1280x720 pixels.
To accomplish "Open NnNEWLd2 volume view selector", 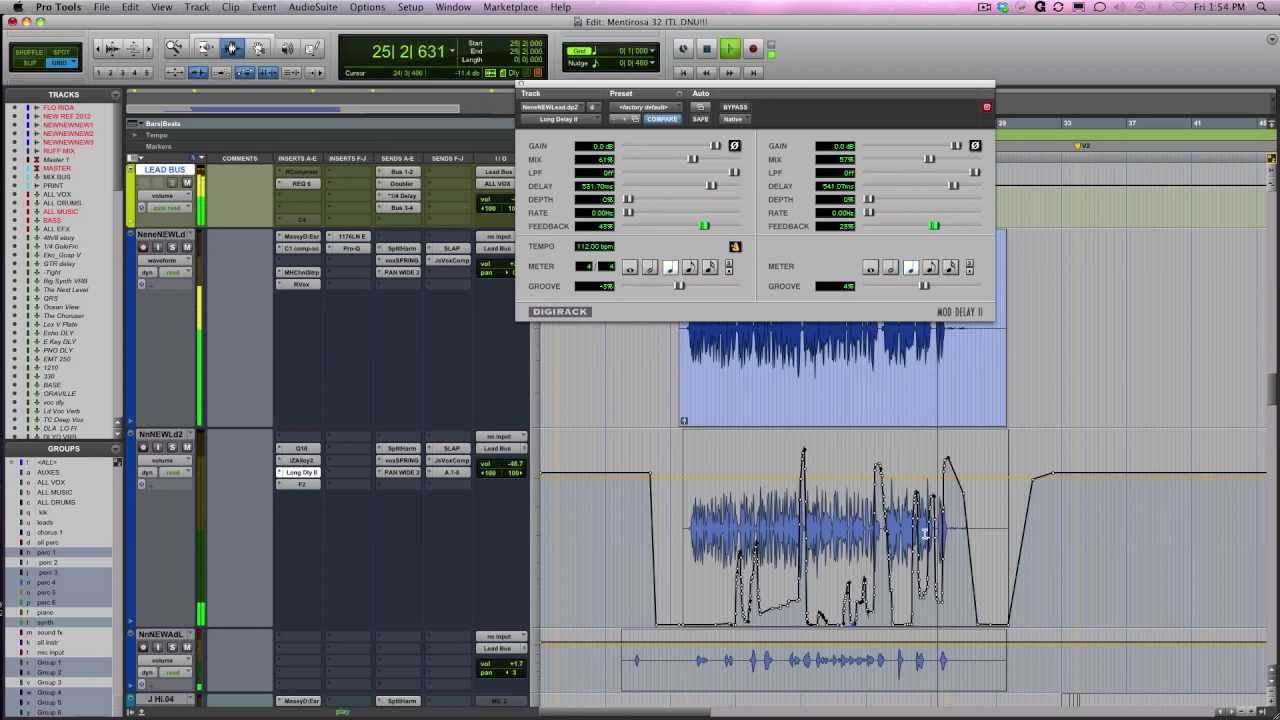I will tap(164, 460).
